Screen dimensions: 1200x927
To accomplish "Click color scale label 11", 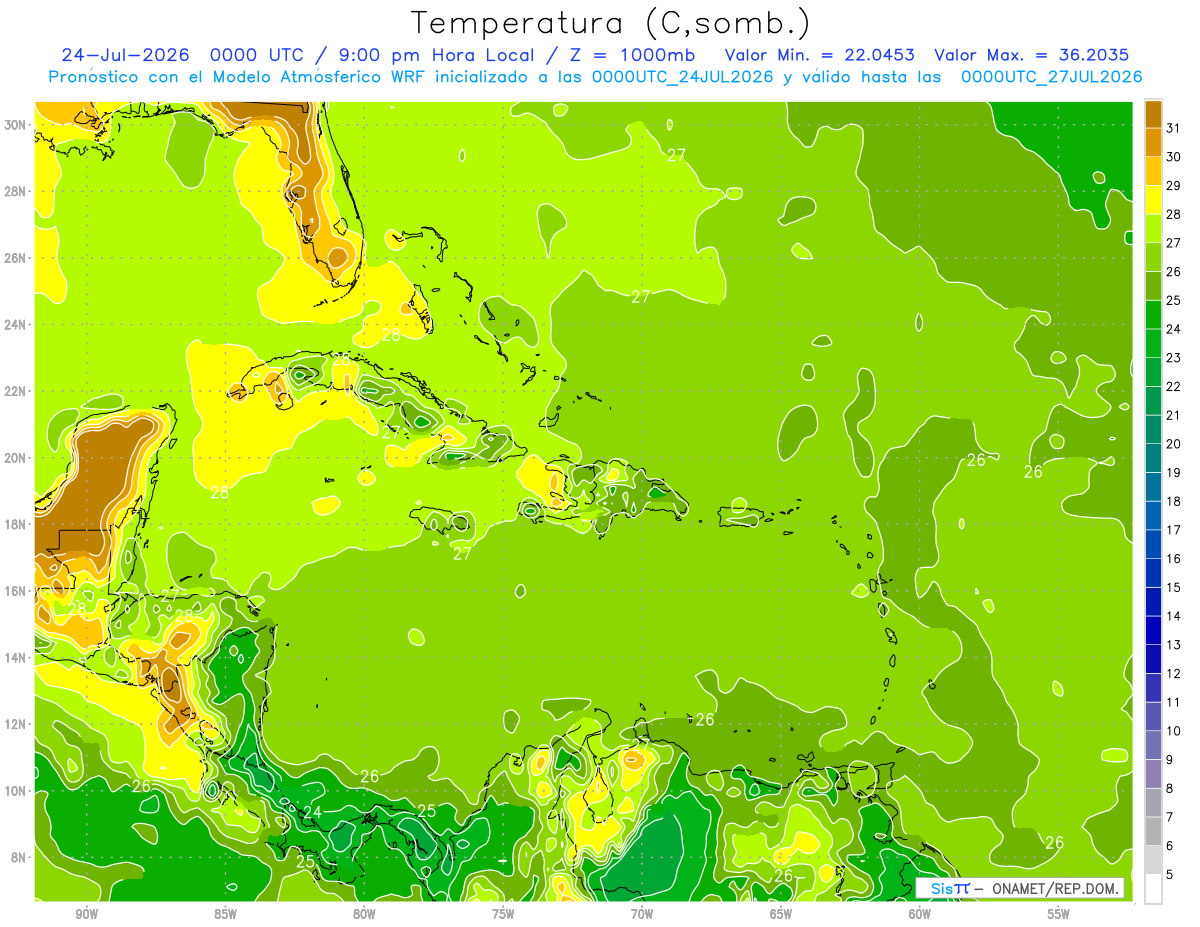I will click(x=1173, y=702).
